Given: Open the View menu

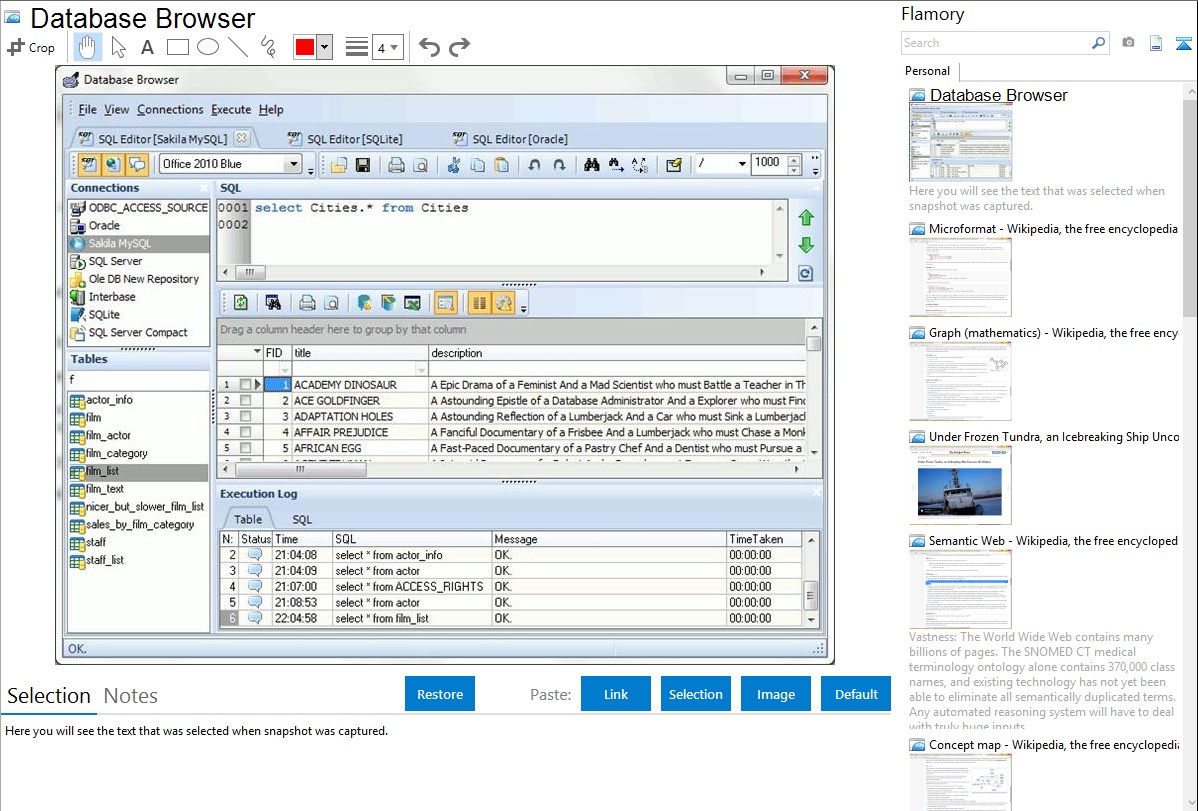Looking at the screenshot, I should click(x=116, y=109).
